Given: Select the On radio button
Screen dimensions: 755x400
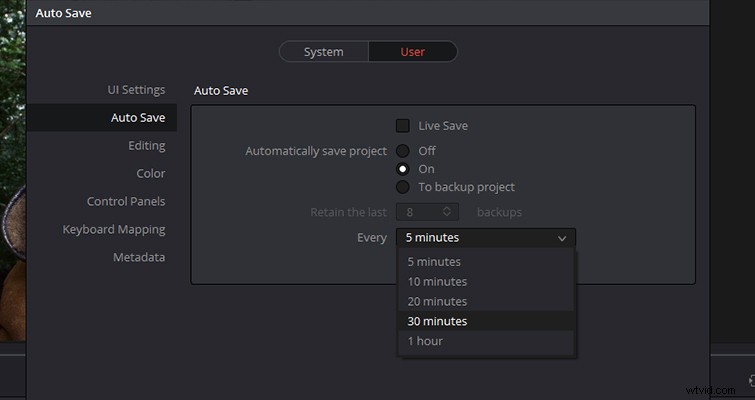Looking at the screenshot, I should pos(403,169).
